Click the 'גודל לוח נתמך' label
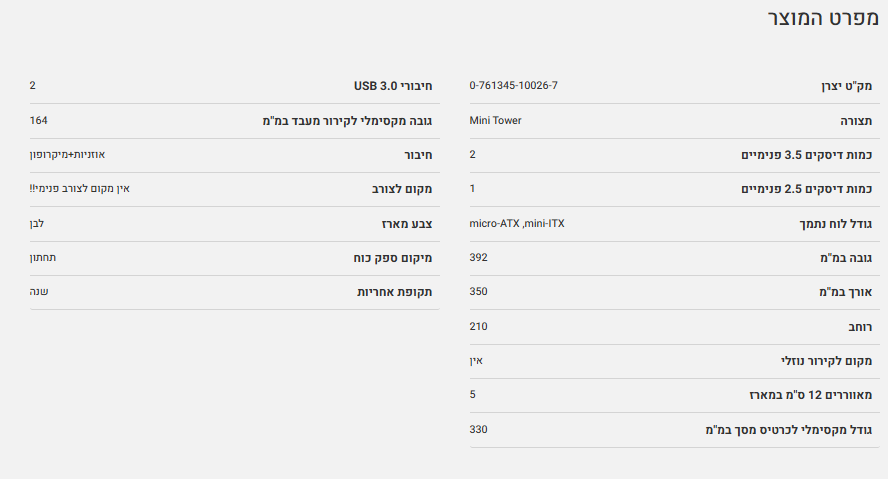 tap(836, 224)
